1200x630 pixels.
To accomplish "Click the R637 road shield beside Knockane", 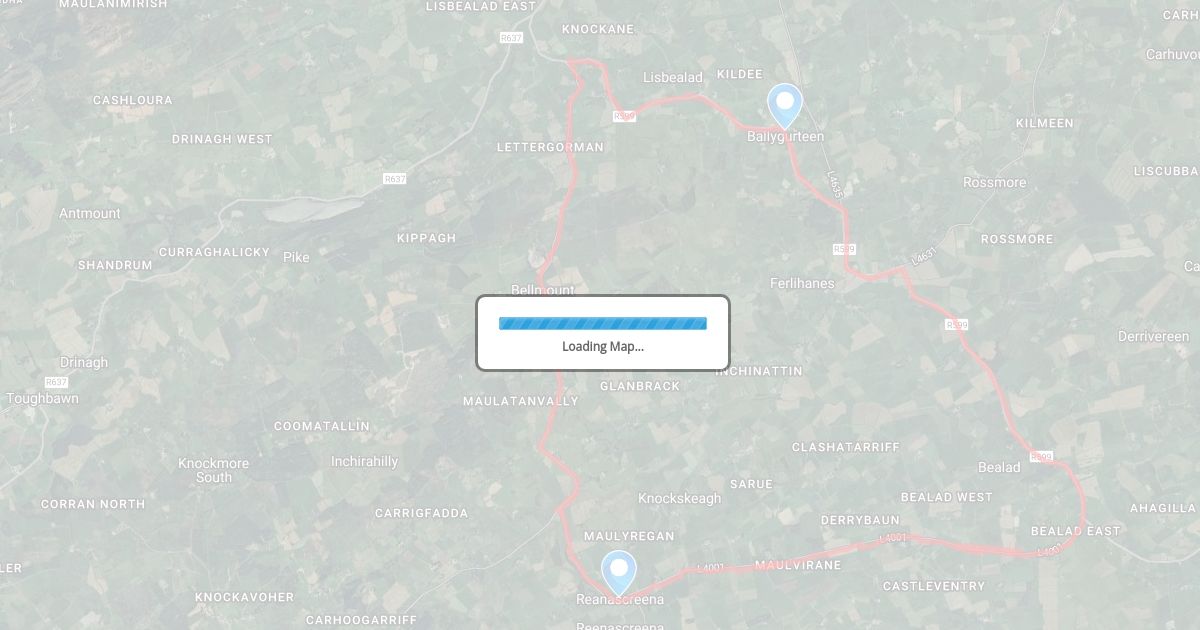I will [511, 37].
